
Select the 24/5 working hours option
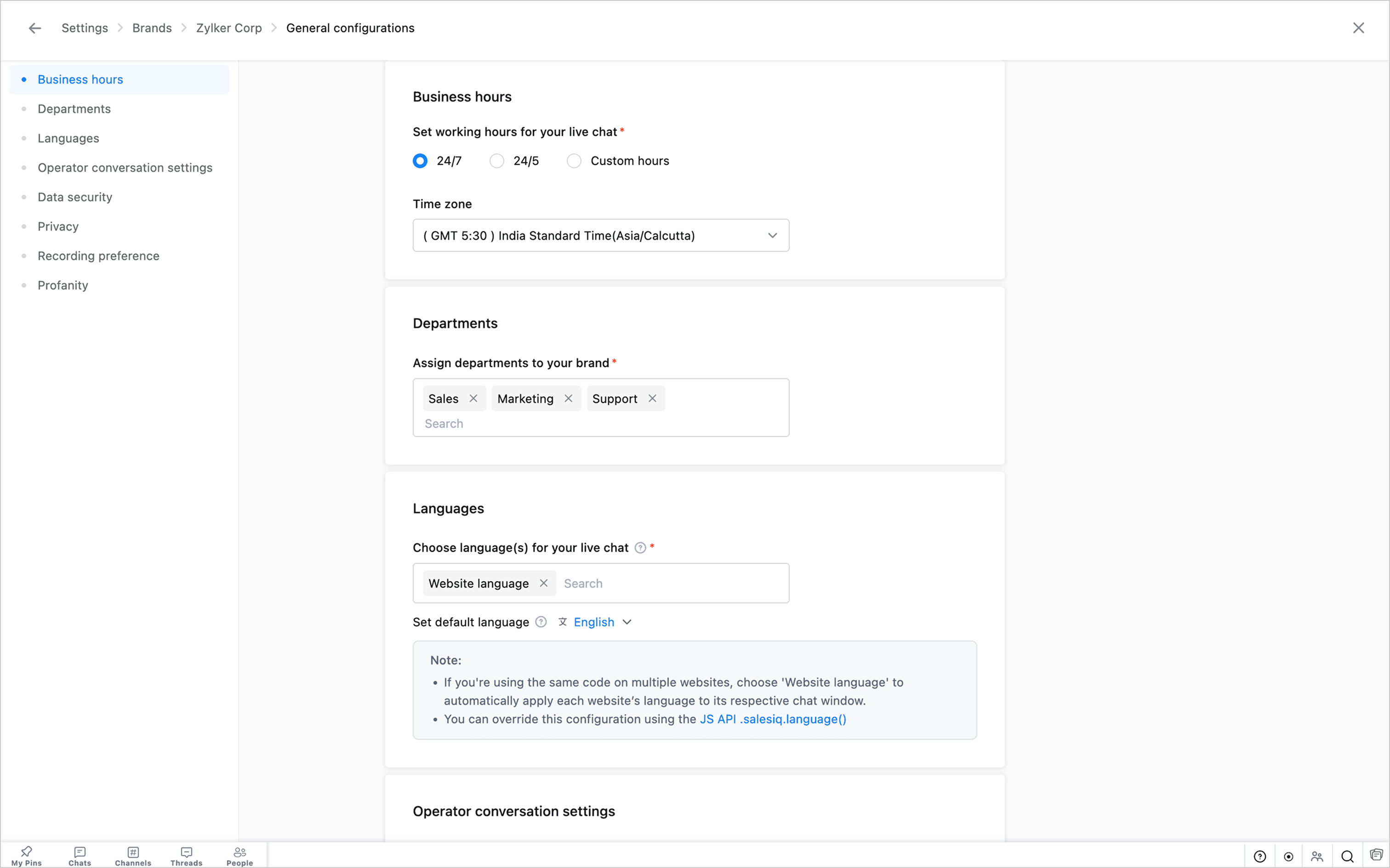coord(496,161)
